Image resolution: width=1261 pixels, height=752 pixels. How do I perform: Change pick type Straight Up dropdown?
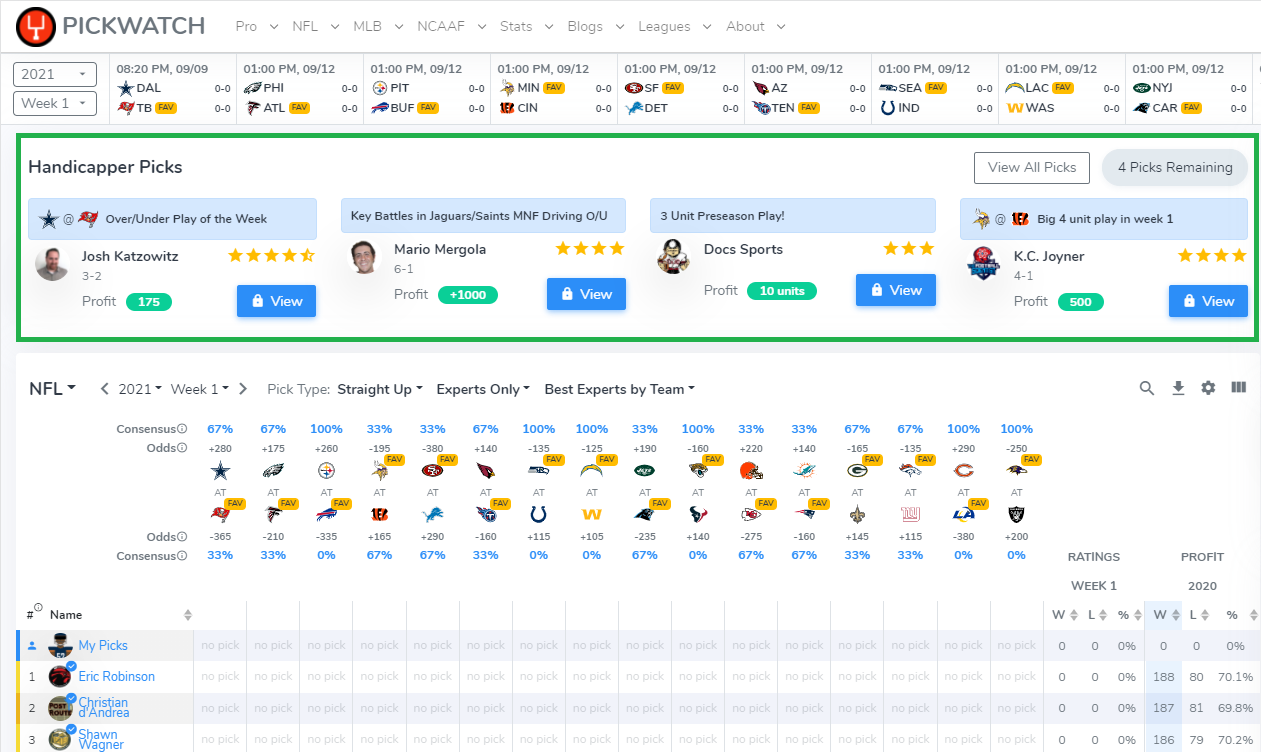(380, 389)
